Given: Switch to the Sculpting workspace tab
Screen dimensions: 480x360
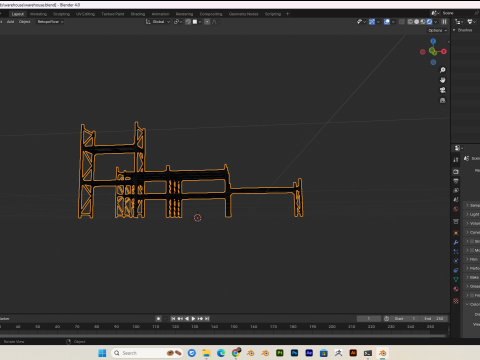Looking at the screenshot, I should [x=61, y=14].
